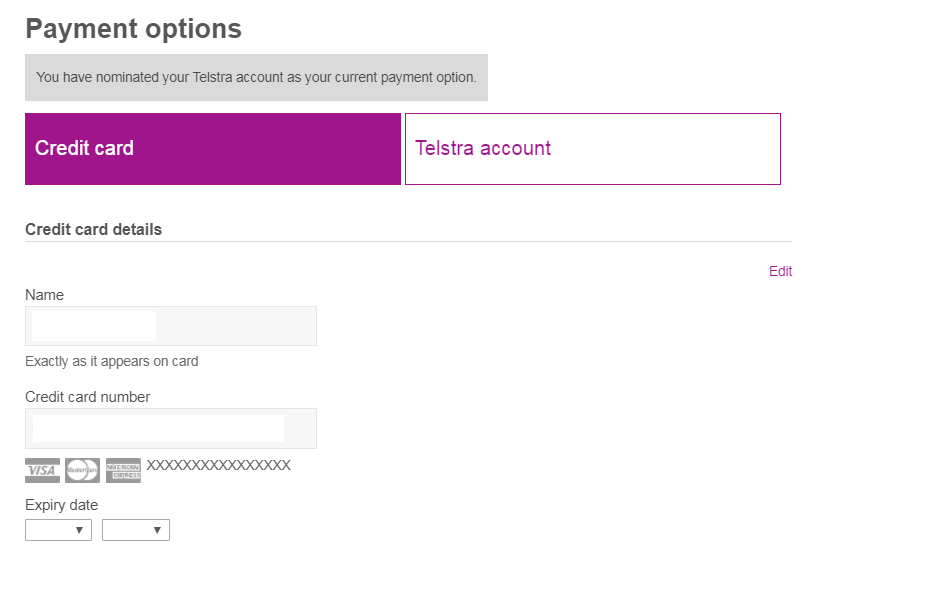Click the Payment options heading

(x=133, y=28)
